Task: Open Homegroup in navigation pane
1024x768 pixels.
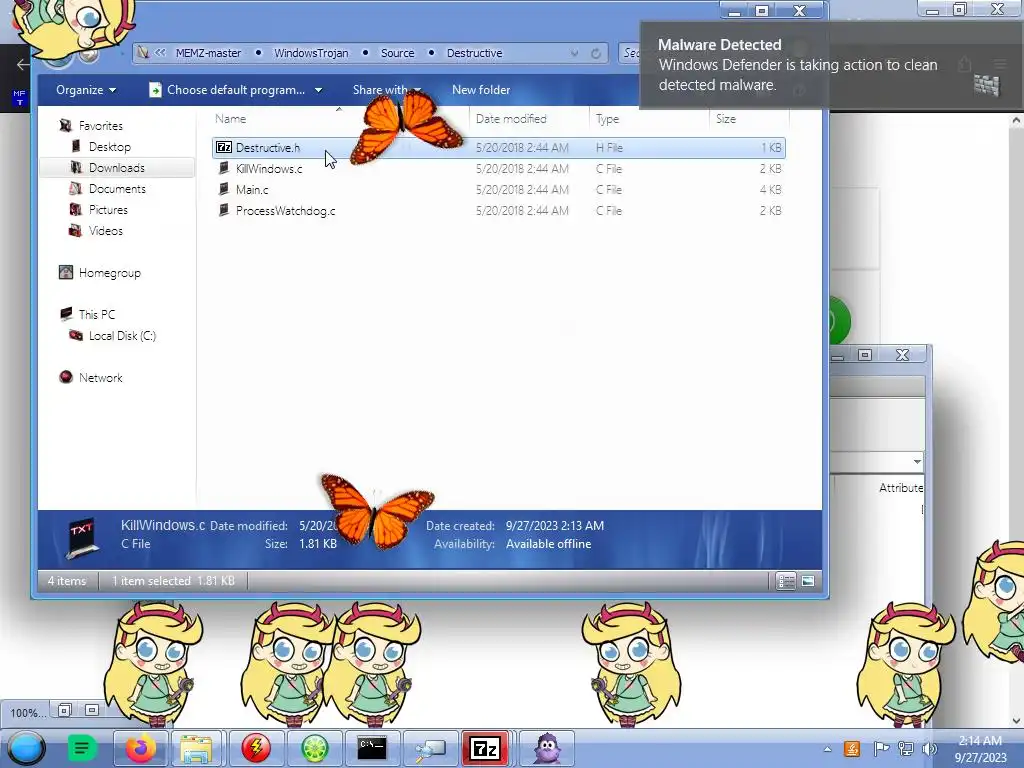Action: pos(110,273)
